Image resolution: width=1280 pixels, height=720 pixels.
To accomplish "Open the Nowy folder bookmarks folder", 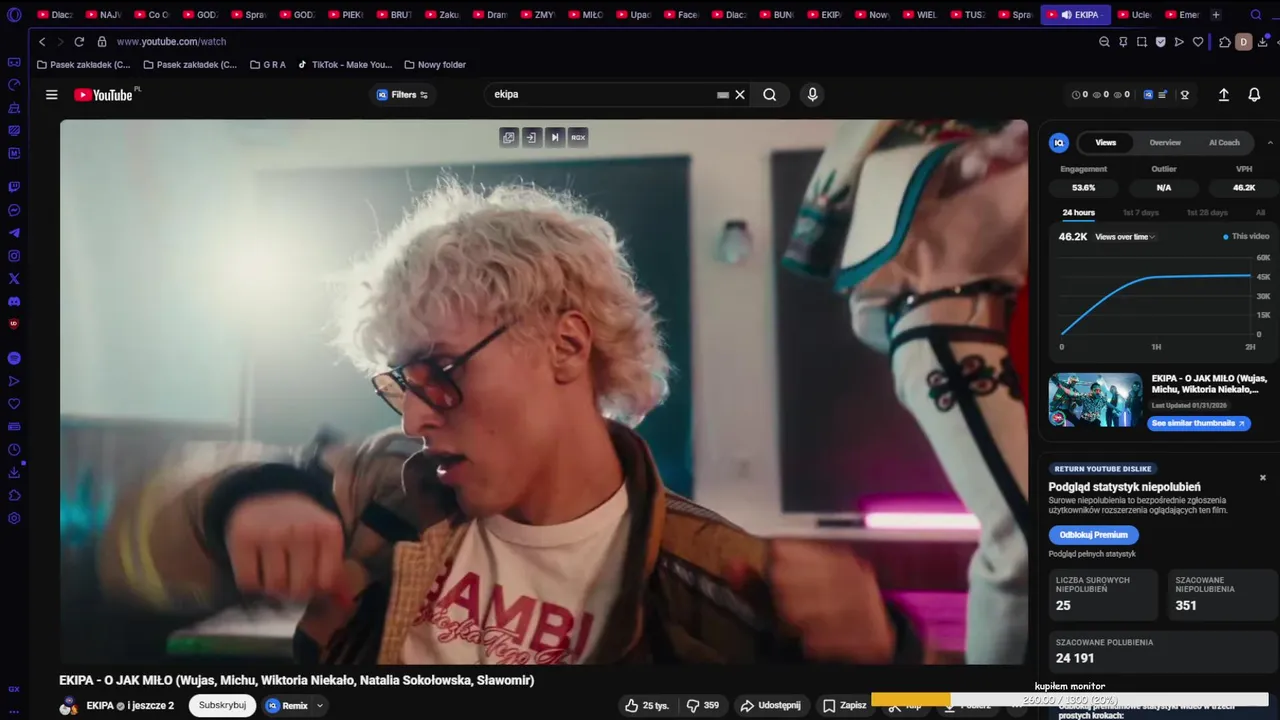I will point(435,65).
